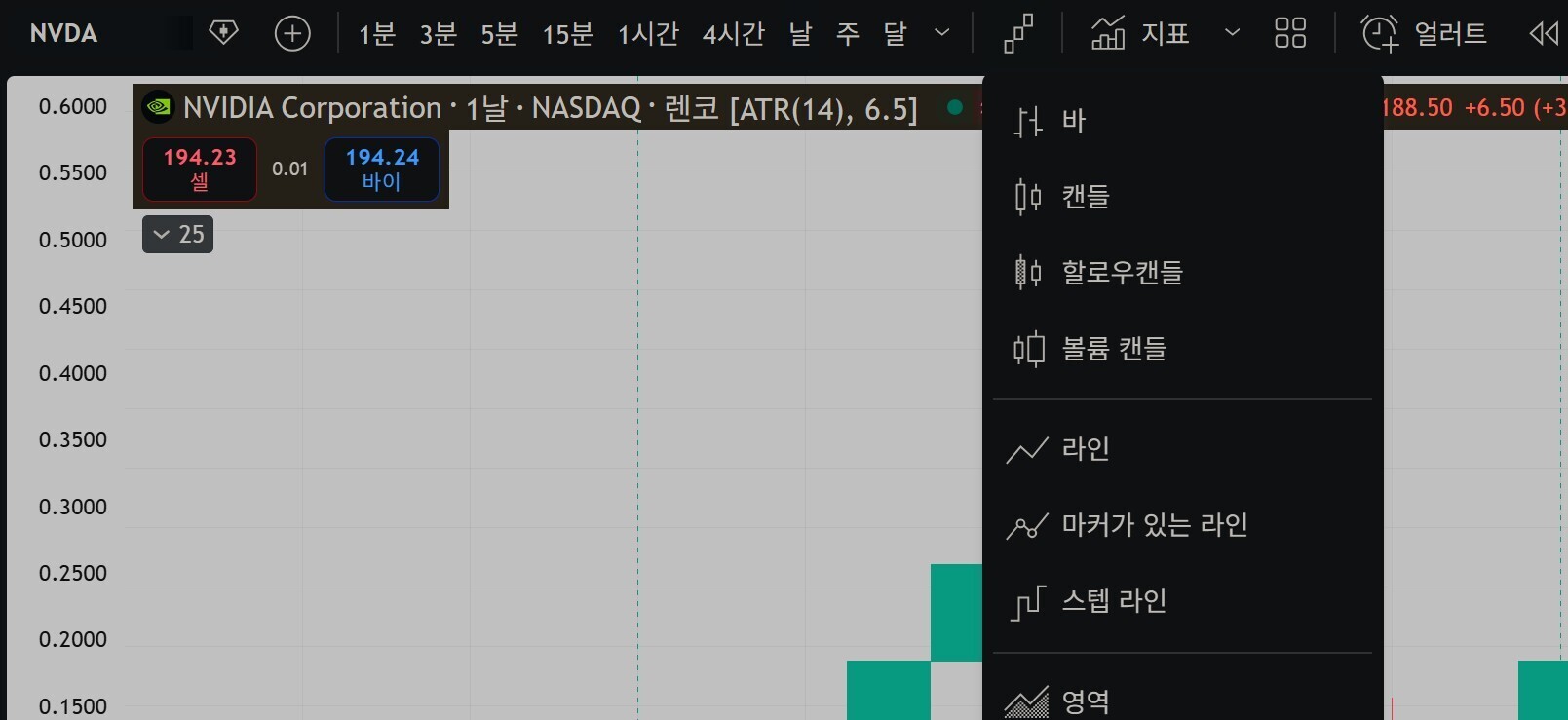
Task: Choose the 바 chart type
Action: click(x=1182, y=121)
